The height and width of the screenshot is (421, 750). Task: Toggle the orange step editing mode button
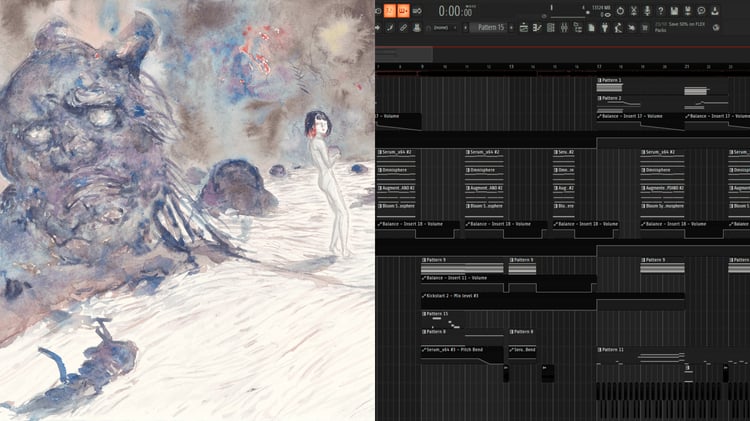(x=403, y=11)
